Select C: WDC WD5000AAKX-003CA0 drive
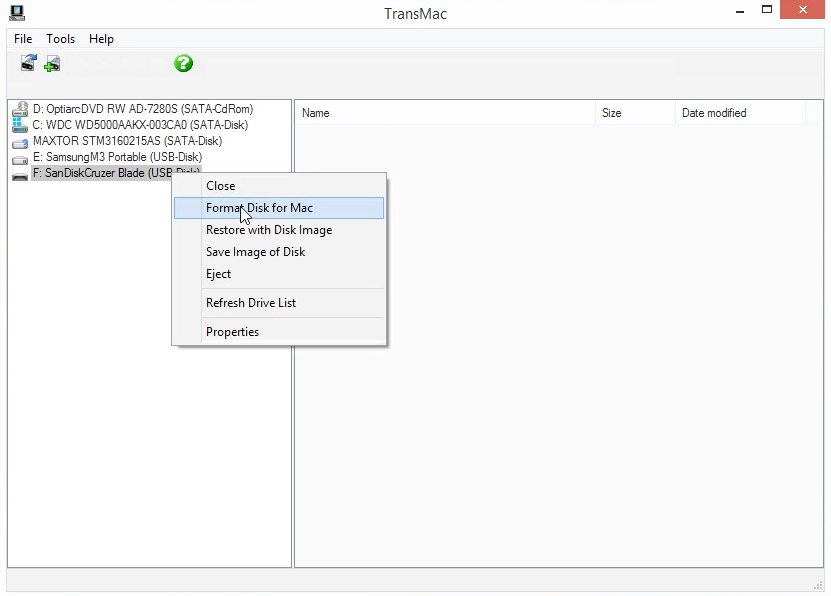Image resolution: width=831 pixels, height=596 pixels. click(140, 125)
